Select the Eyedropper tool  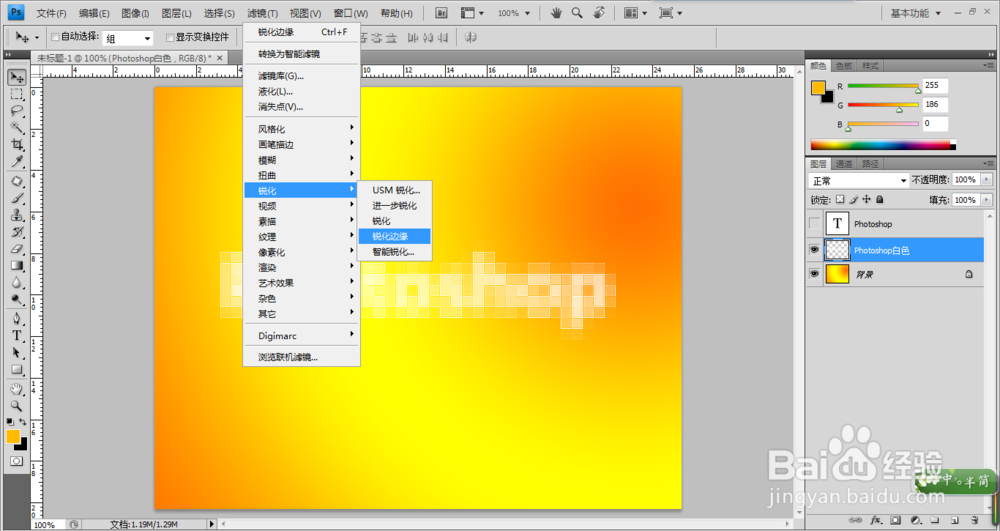[x=17, y=161]
